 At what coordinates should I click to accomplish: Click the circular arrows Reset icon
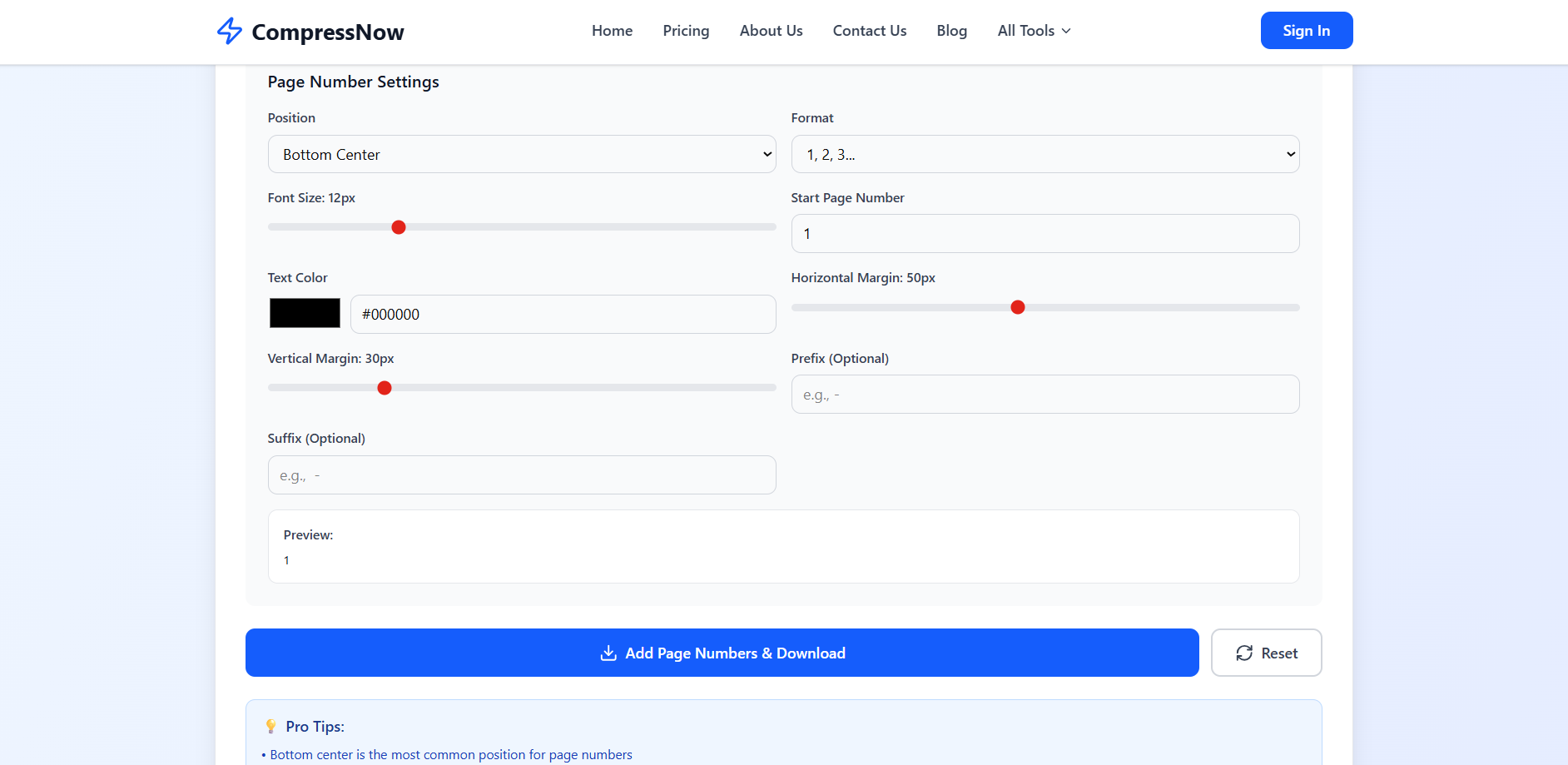point(1244,653)
